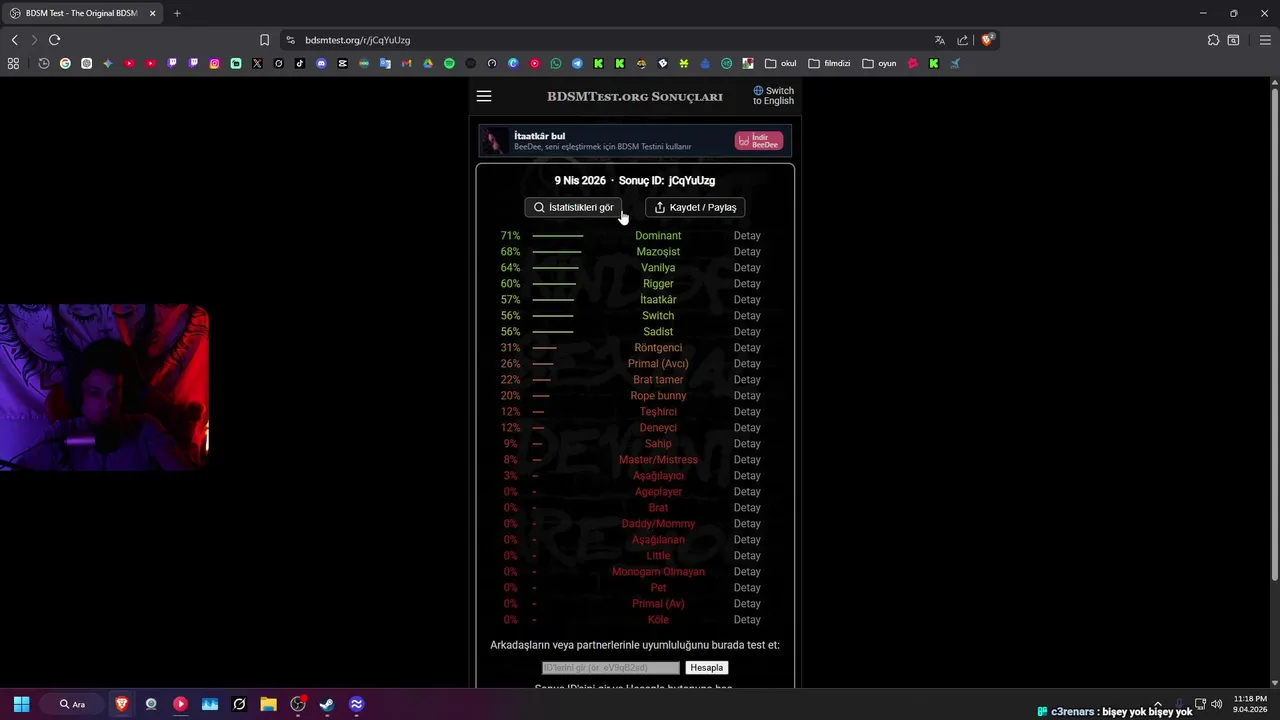Open the CapCut bookmark icon

tap(342, 63)
